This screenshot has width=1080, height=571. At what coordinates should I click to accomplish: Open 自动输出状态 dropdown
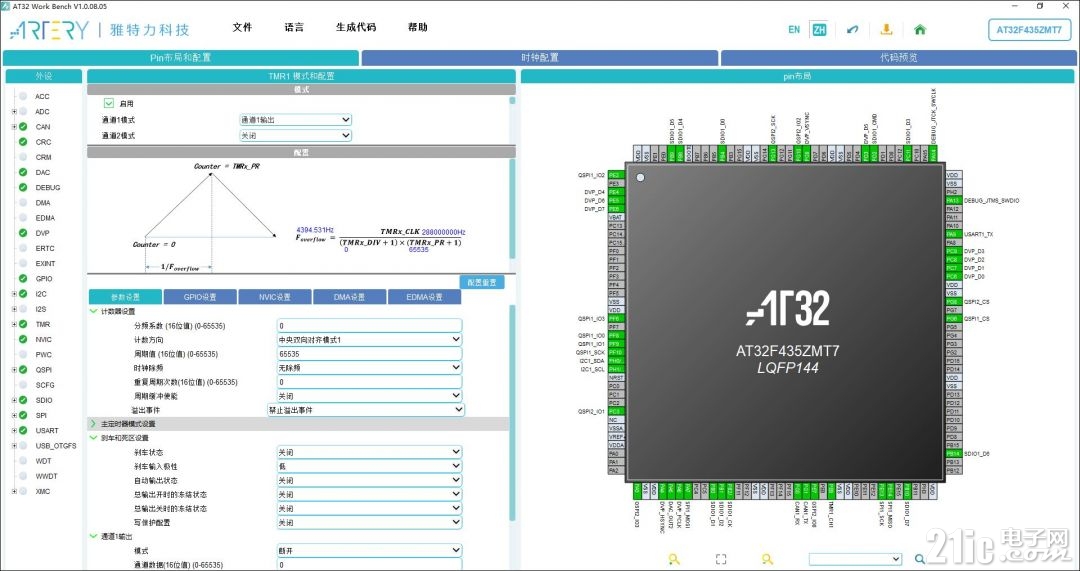369,480
